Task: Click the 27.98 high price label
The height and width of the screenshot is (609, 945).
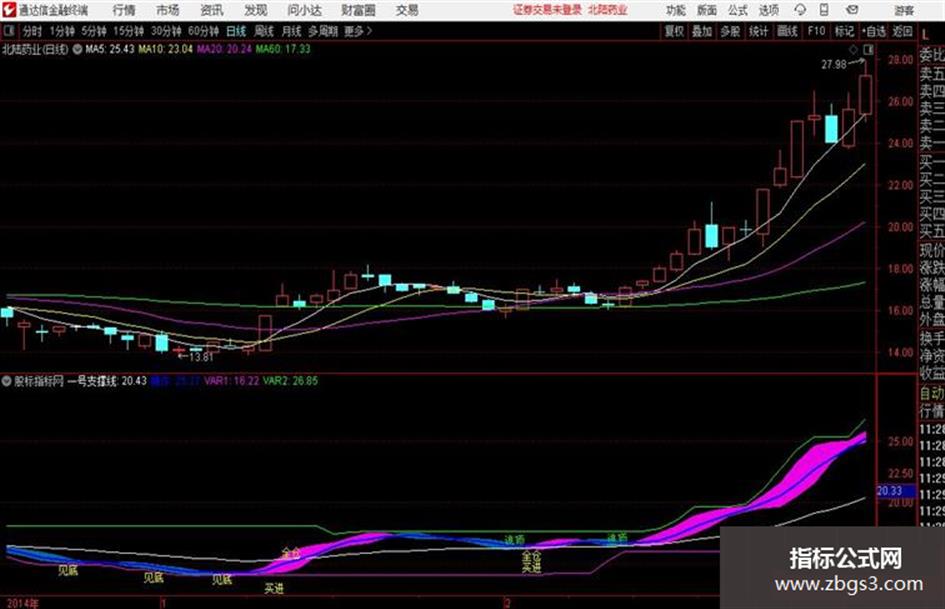Action: coord(834,64)
